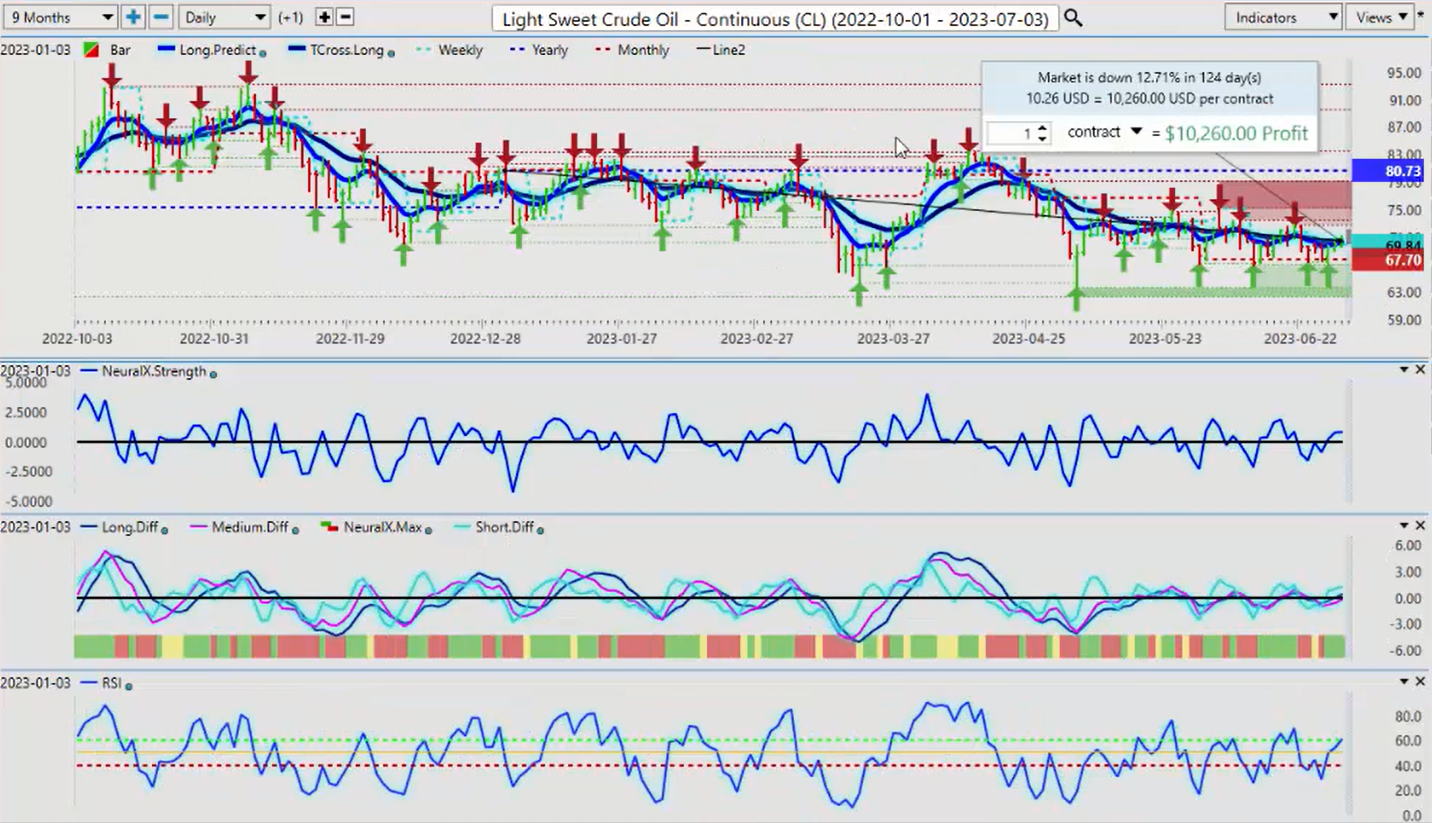Click the green support zone shading

pyautogui.click(x=1214, y=292)
